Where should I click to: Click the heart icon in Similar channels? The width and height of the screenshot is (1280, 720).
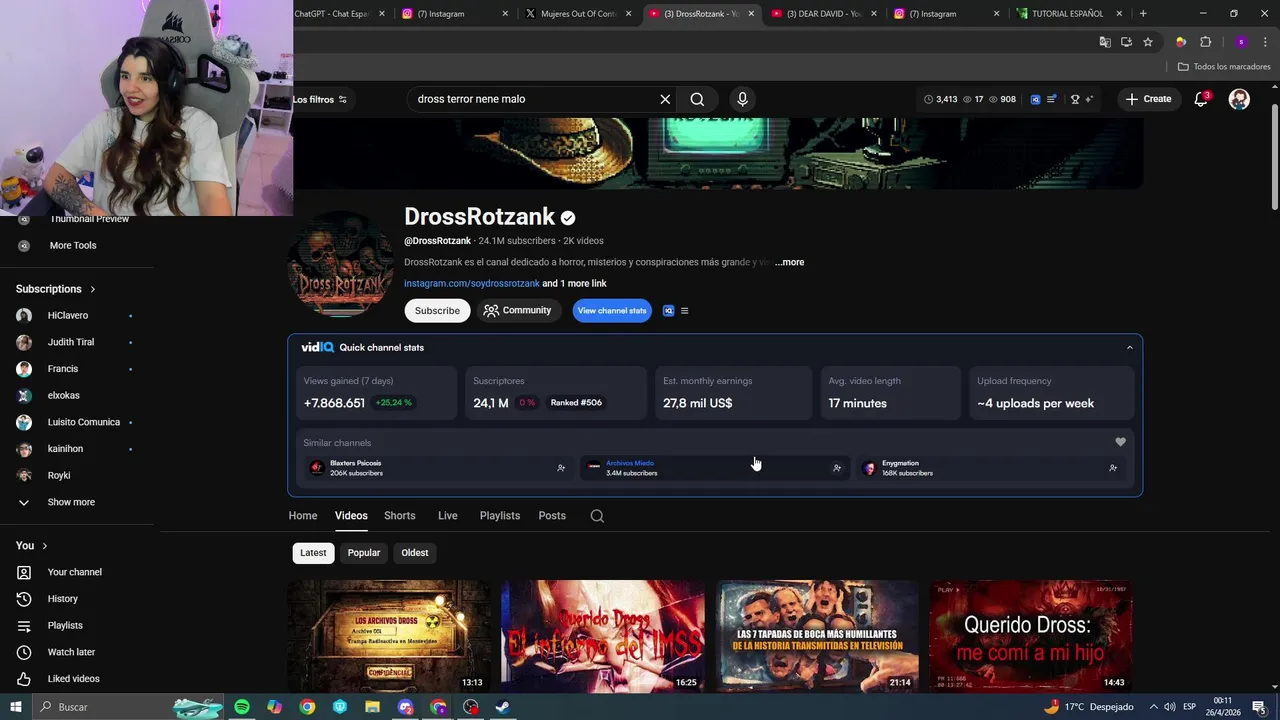click(1120, 442)
